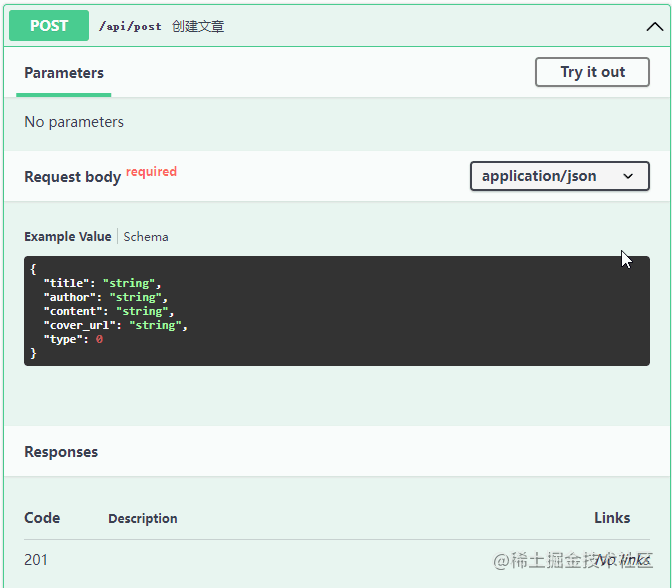Click the Links column header
The height and width of the screenshot is (588, 672).
tap(612, 518)
